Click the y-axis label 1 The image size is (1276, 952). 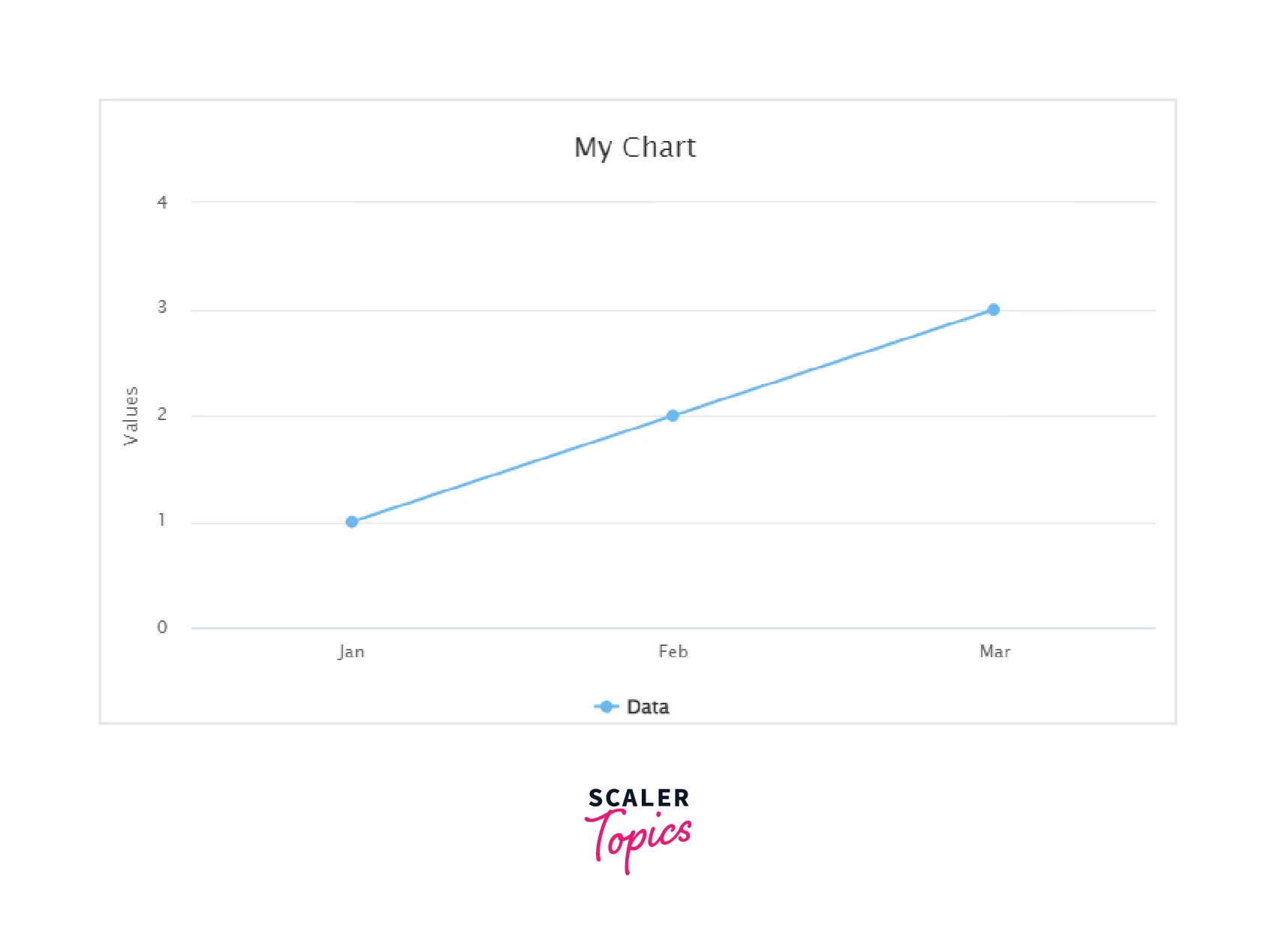pos(162,521)
